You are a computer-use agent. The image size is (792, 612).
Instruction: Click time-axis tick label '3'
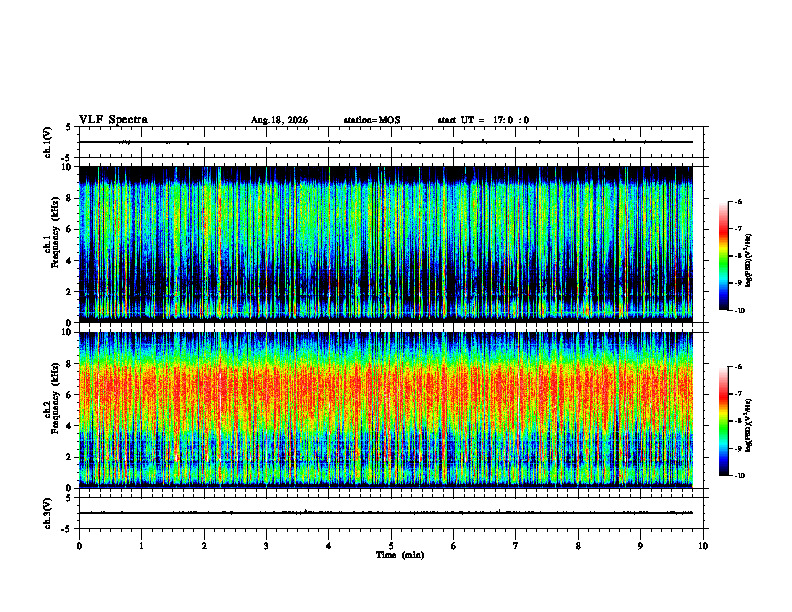click(x=266, y=546)
